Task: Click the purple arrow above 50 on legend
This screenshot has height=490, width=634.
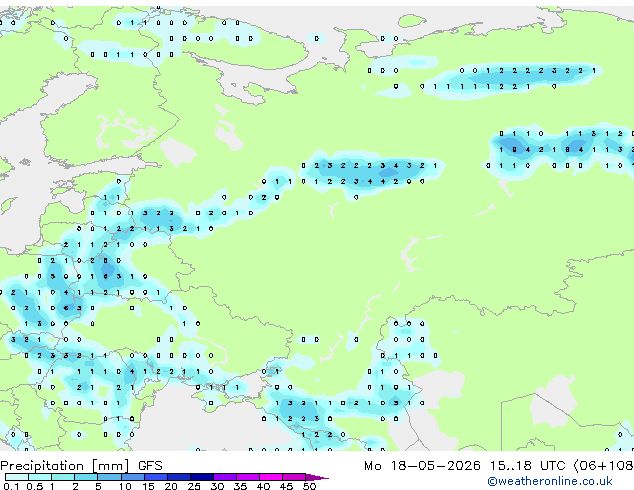Action: click(x=317, y=477)
